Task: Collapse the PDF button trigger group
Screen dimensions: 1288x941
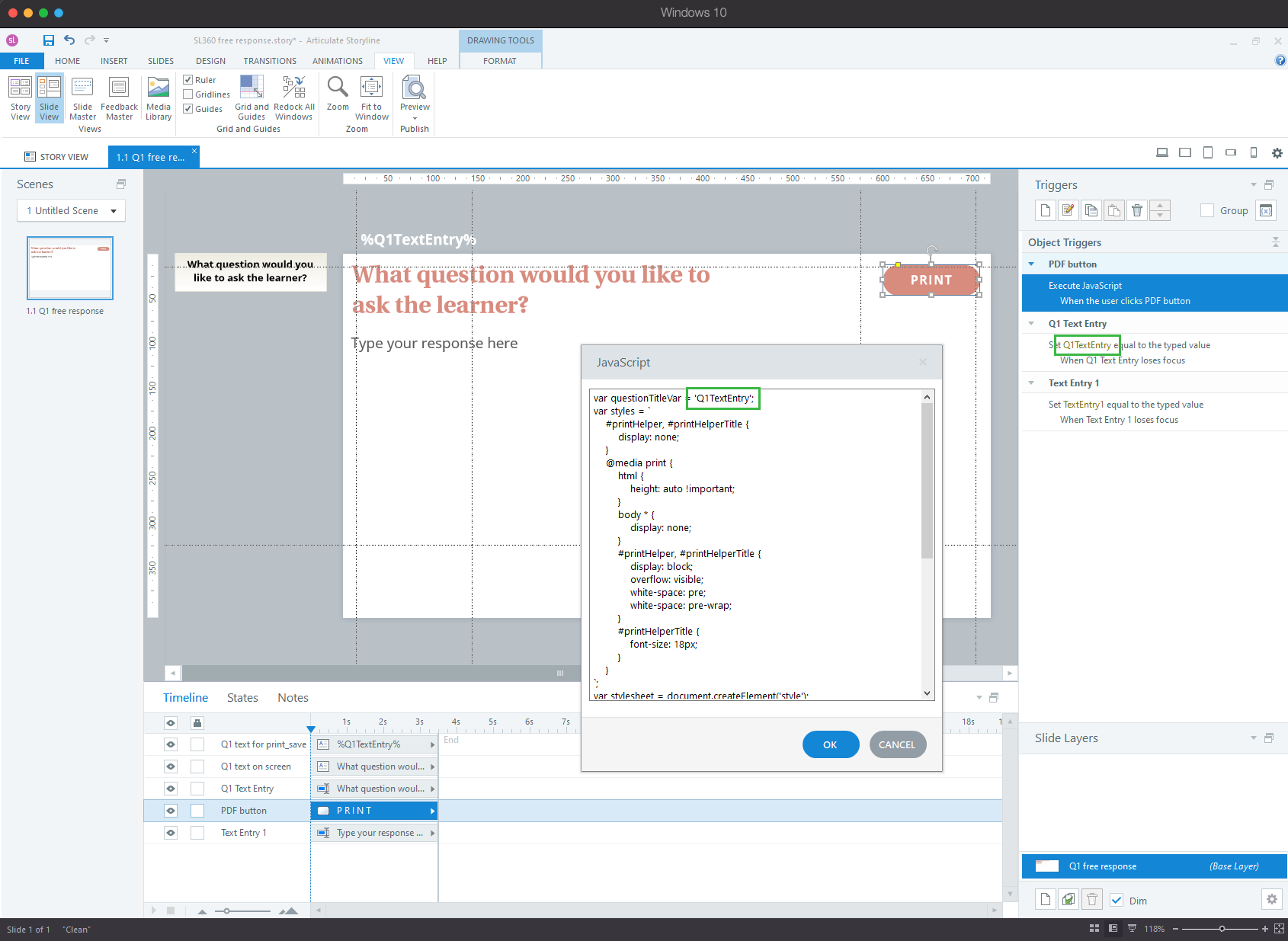Action: 1032,264
